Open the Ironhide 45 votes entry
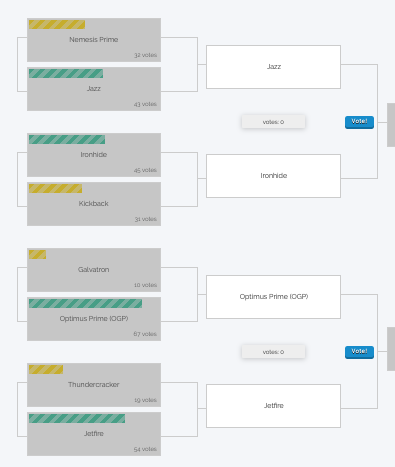Image resolution: width=395 pixels, height=467 pixels. 94,155
